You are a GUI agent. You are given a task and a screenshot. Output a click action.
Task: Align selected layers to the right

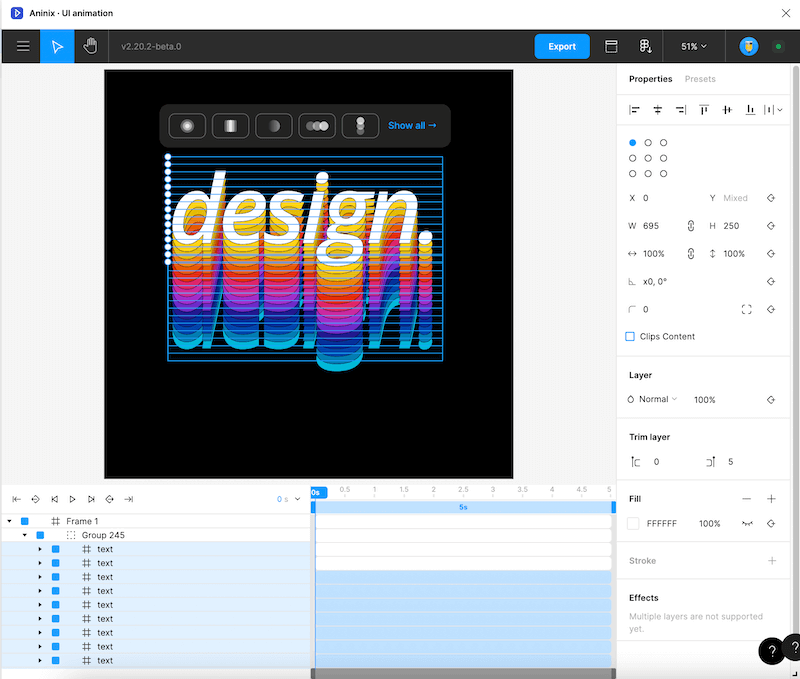pos(681,110)
